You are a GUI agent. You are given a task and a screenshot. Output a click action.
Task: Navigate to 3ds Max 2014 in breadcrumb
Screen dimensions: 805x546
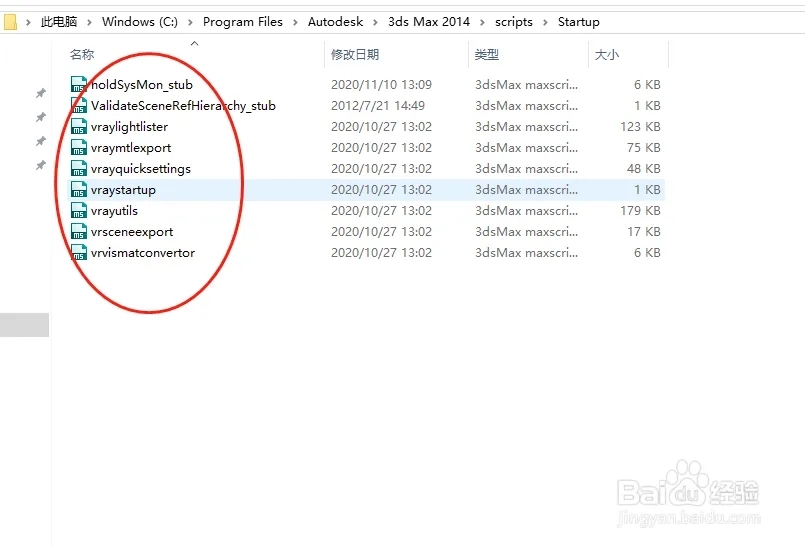point(429,22)
